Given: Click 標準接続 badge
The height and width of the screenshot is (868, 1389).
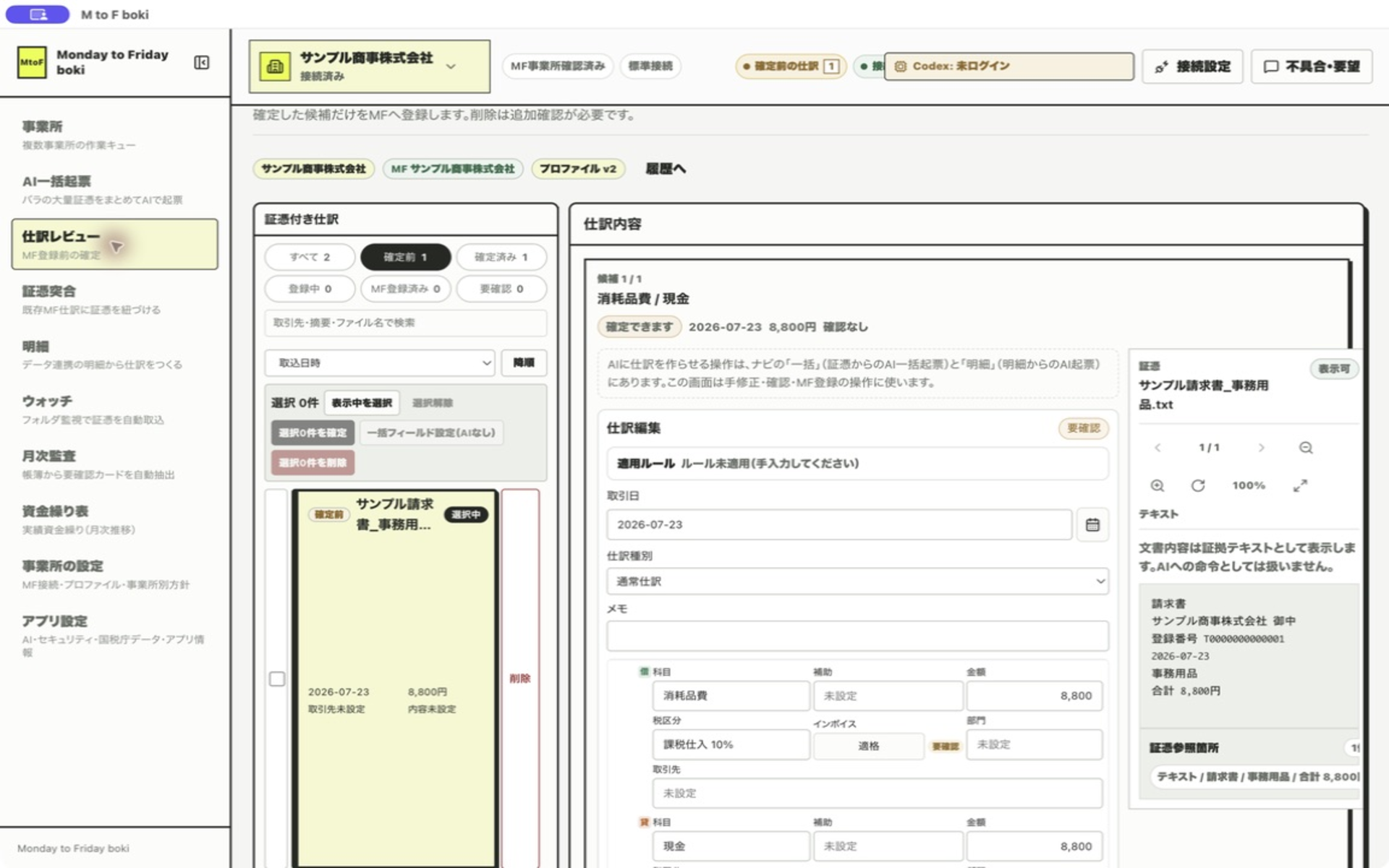Looking at the screenshot, I should [x=650, y=66].
